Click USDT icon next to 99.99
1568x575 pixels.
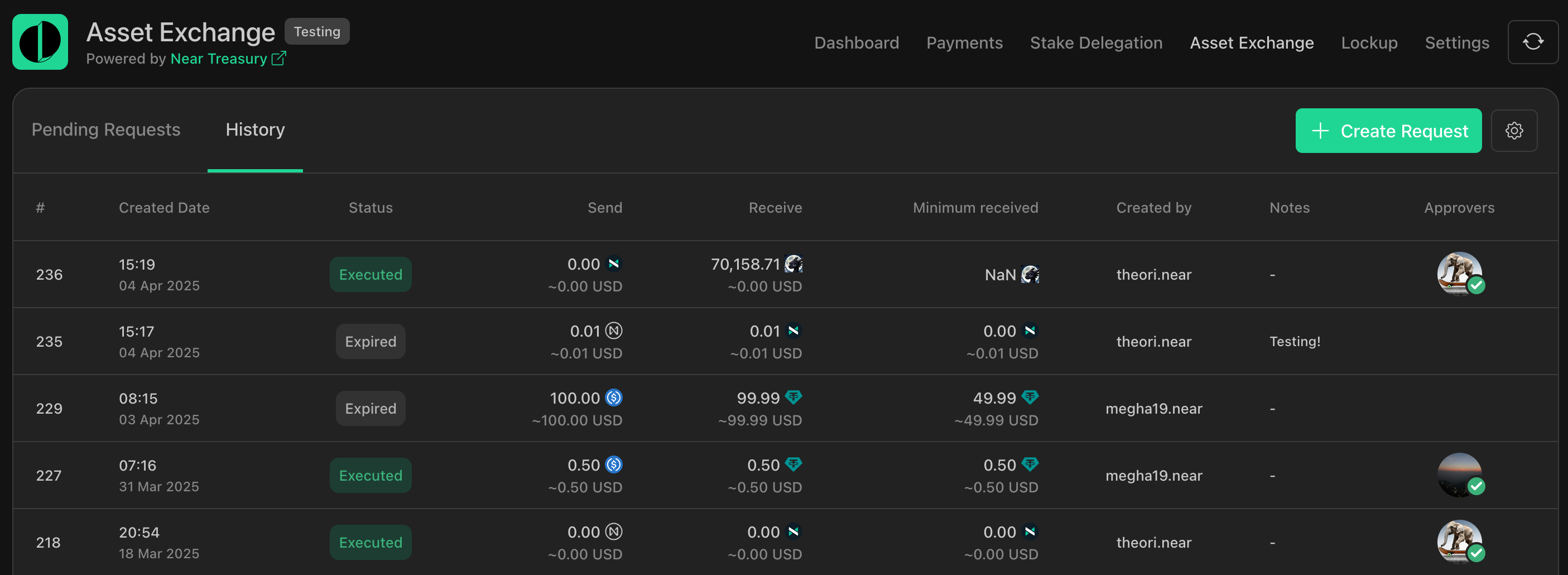(793, 397)
